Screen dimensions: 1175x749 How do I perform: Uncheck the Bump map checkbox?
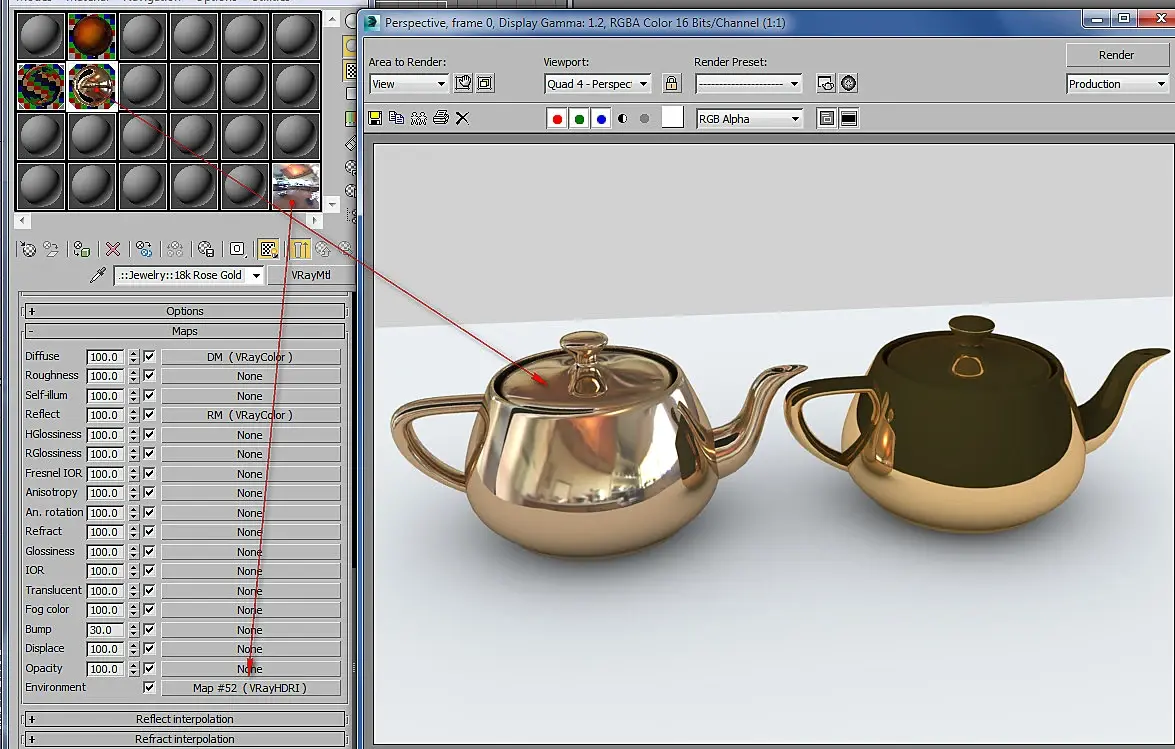coord(149,630)
